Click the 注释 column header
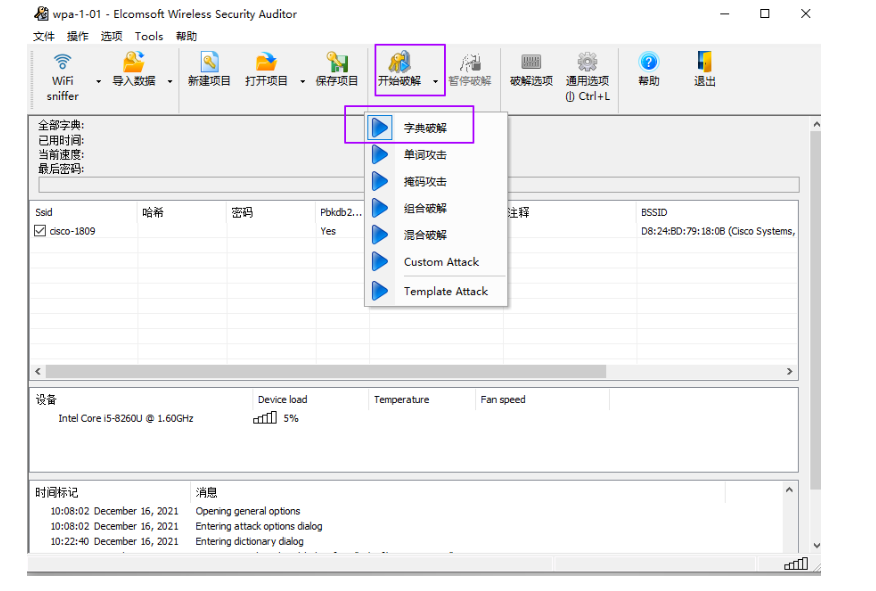The height and width of the screenshot is (591, 876). [x=570, y=212]
